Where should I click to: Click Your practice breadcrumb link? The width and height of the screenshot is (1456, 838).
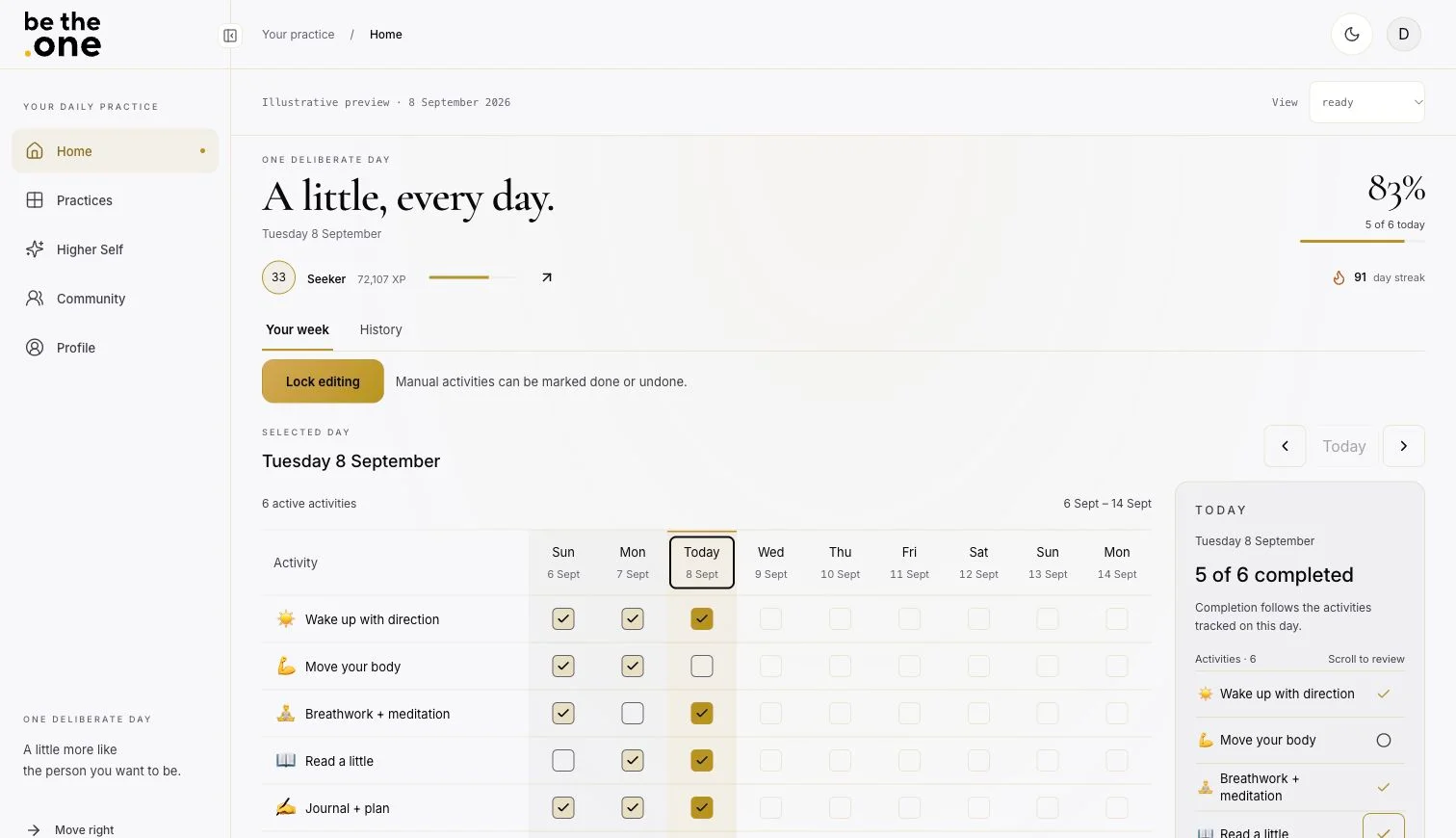299,35
